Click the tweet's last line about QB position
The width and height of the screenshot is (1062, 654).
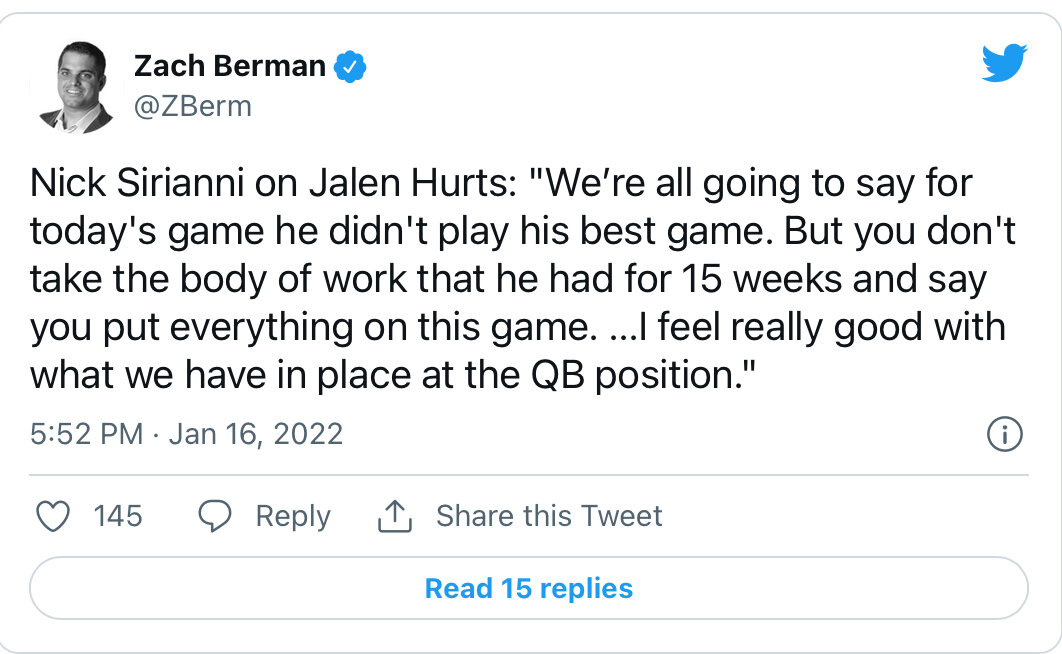(x=390, y=375)
